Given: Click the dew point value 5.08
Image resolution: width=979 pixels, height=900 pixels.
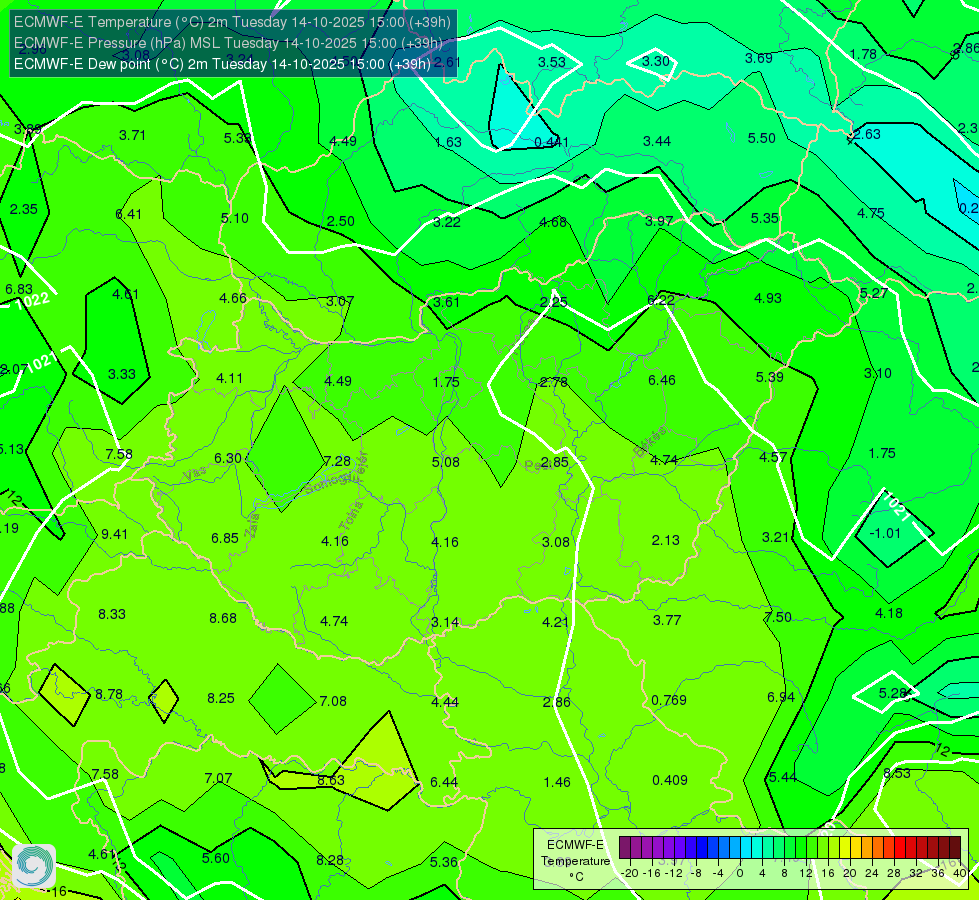Looking at the screenshot, I should tap(446, 462).
